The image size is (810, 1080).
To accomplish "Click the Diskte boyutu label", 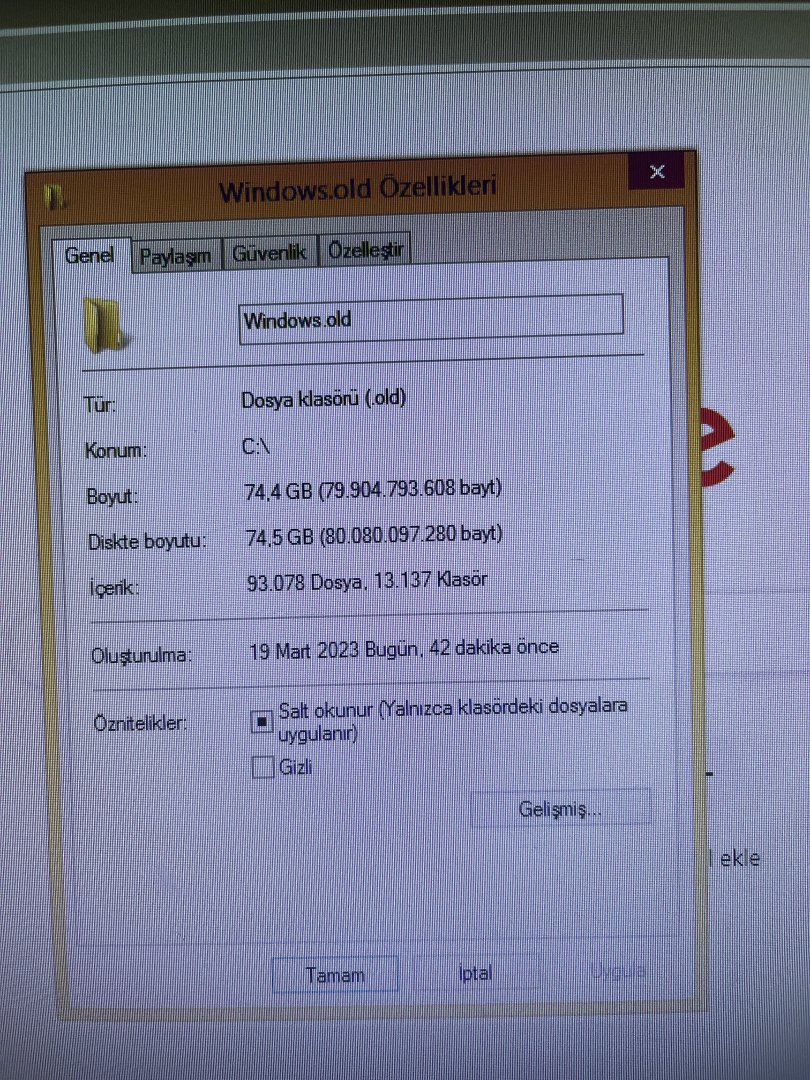I will (147, 542).
